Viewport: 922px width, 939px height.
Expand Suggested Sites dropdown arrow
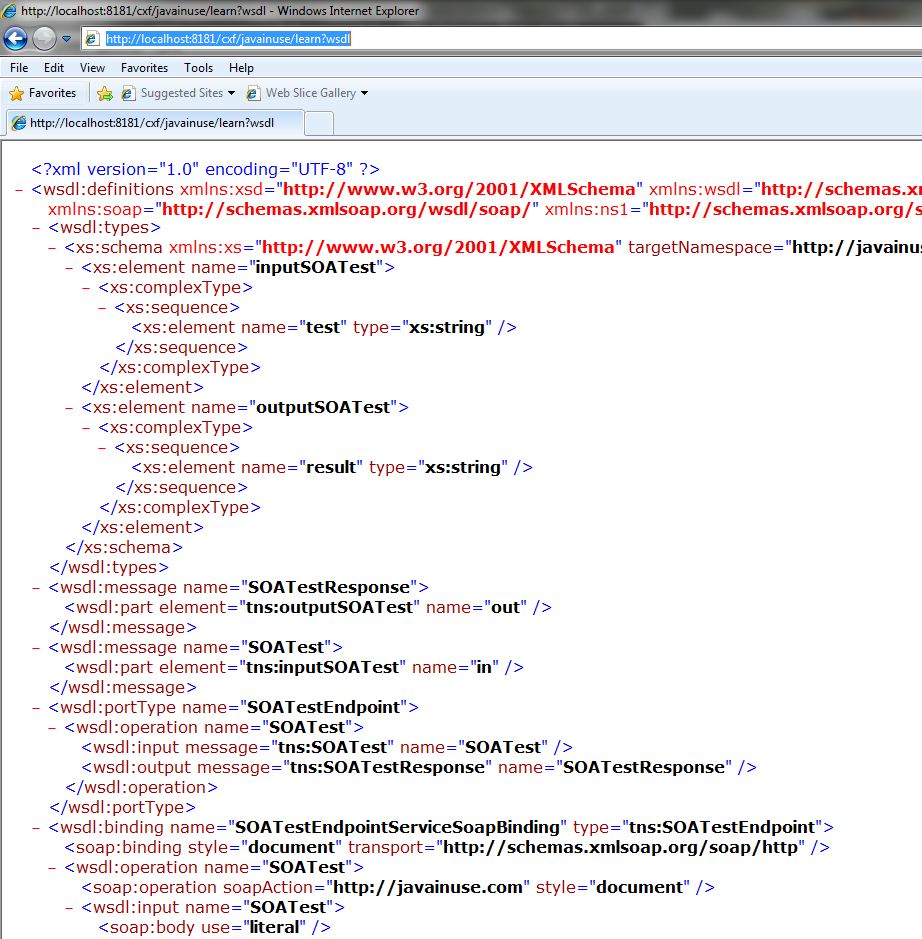click(232, 93)
